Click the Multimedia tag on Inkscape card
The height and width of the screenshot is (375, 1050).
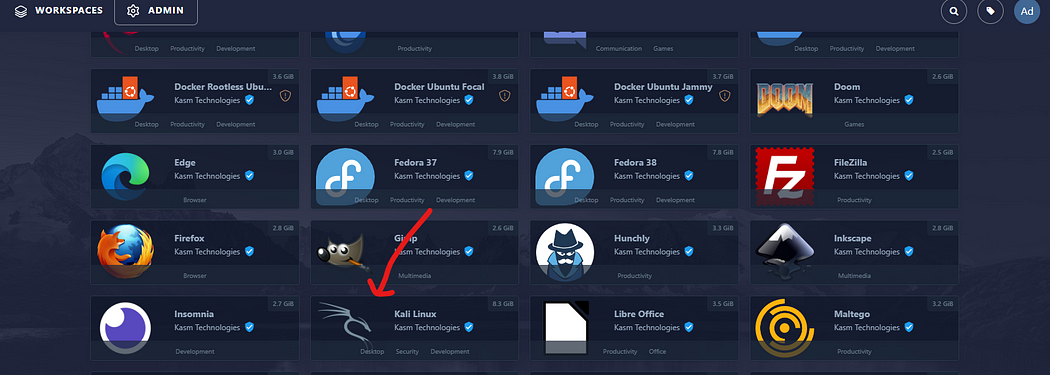[x=854, y=276]
